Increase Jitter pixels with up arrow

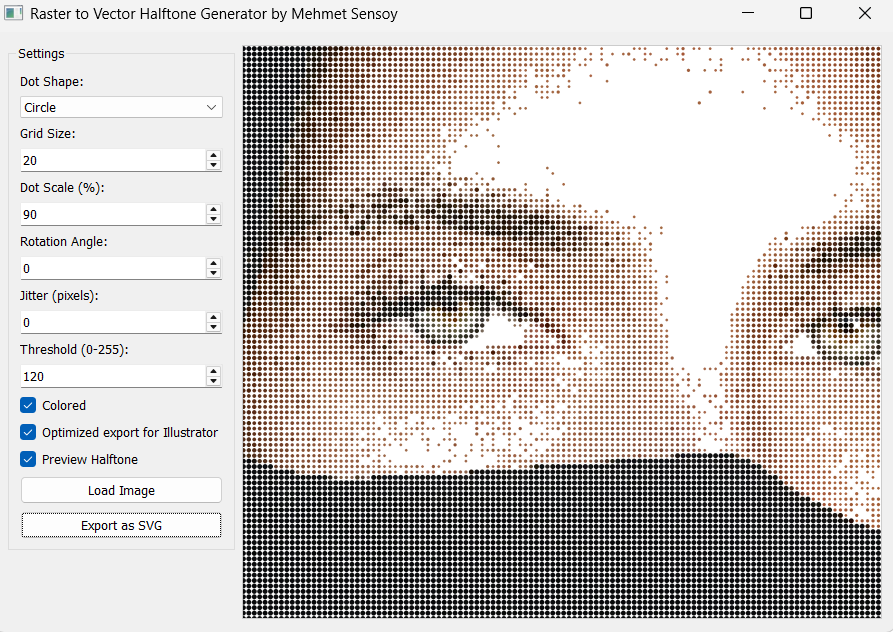coord(214,317)
